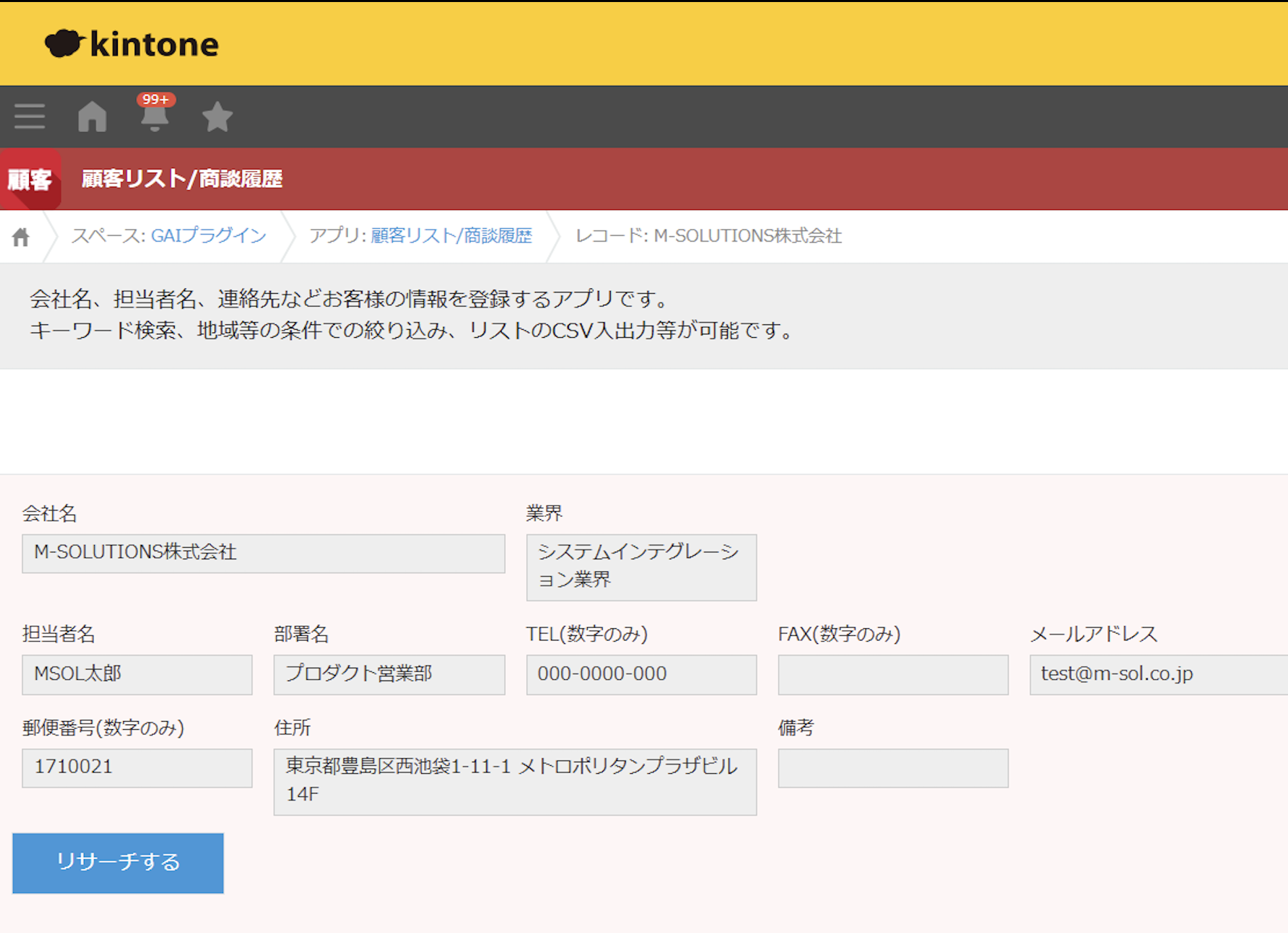This screenshot has height=933, width=1288.
Task: Click the empty 備考 field
Action: click(893, 768)
